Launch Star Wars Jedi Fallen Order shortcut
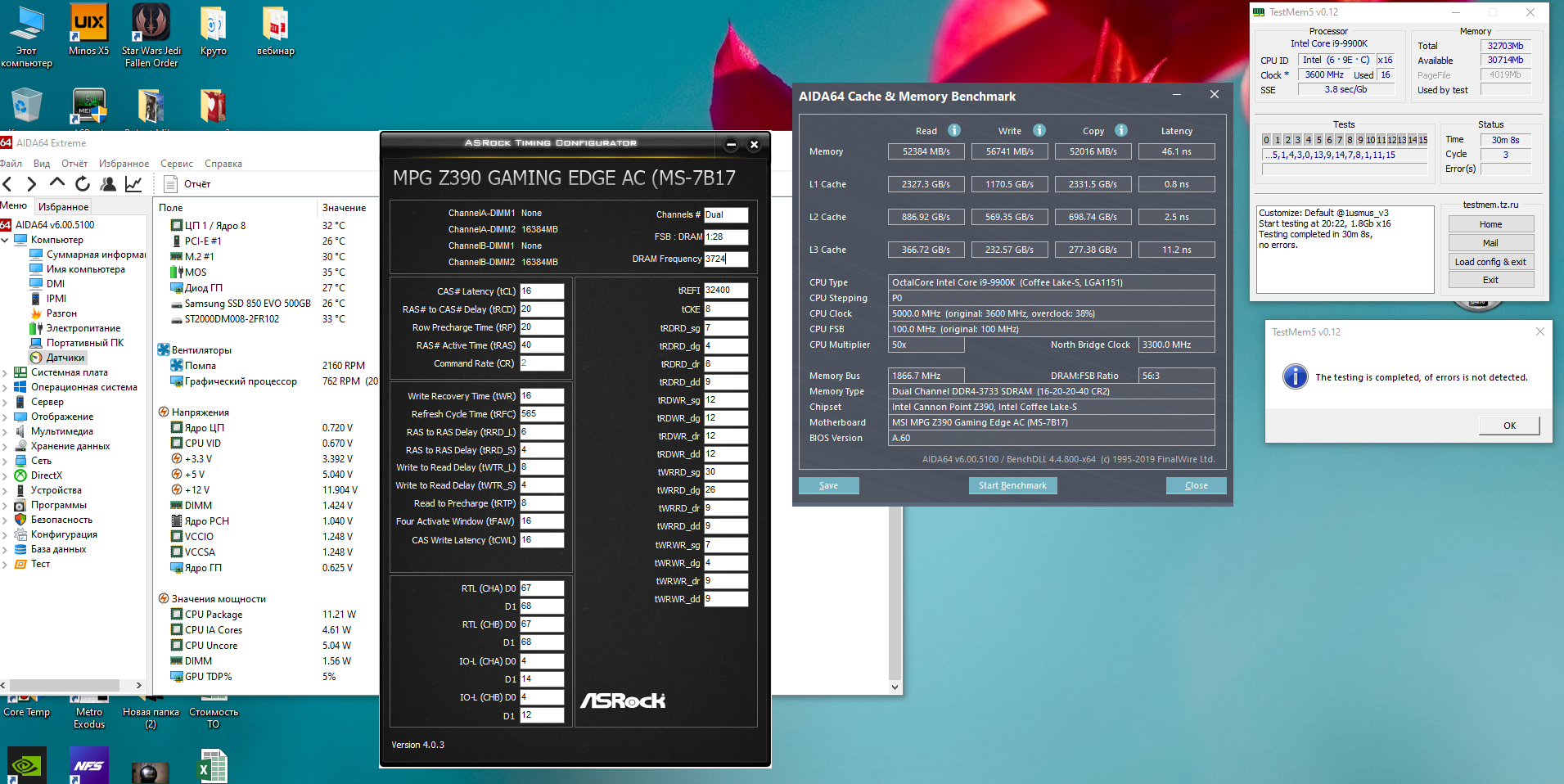 click(x=151, y=35)
